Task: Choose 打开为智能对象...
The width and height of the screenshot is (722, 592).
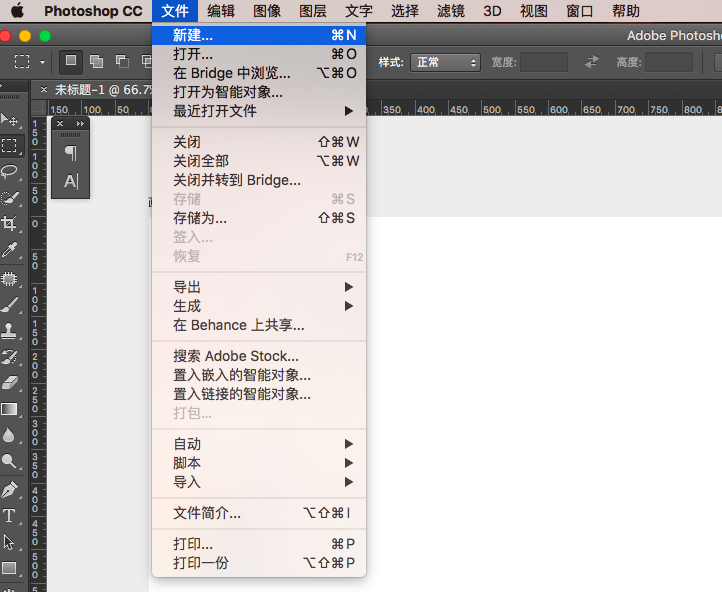Action: pos(259,92)
